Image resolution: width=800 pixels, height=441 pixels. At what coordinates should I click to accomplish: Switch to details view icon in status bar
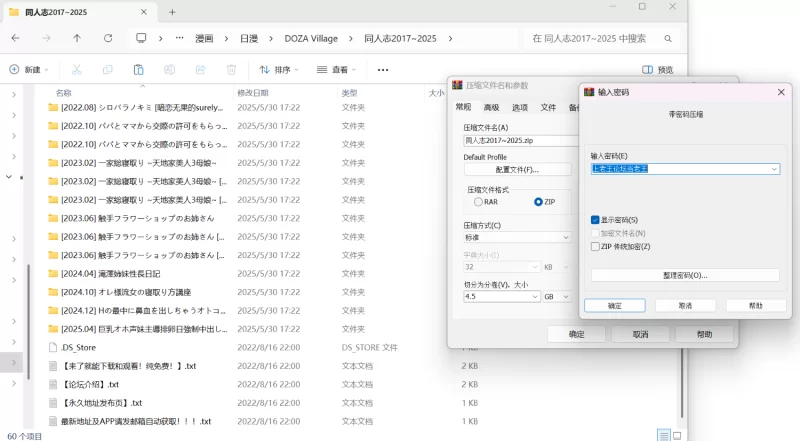coord(662,435)
